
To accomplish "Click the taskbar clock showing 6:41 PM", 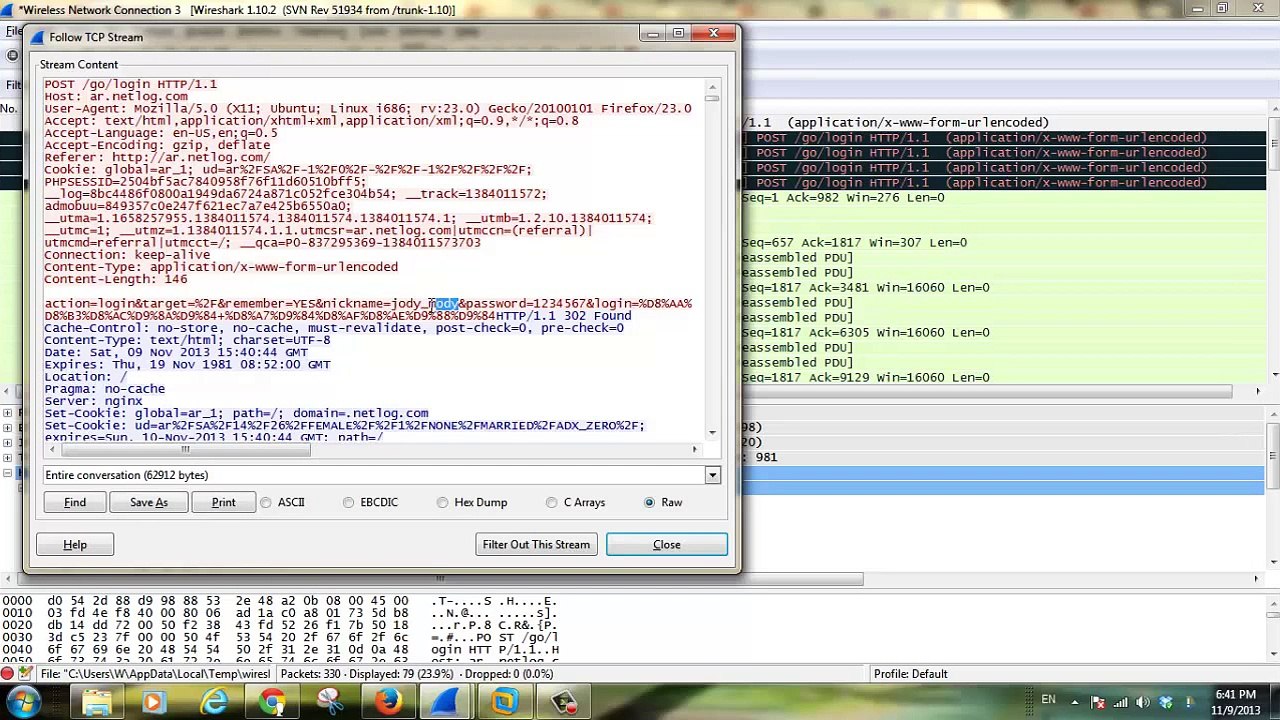I will [x=1235, y=702].
